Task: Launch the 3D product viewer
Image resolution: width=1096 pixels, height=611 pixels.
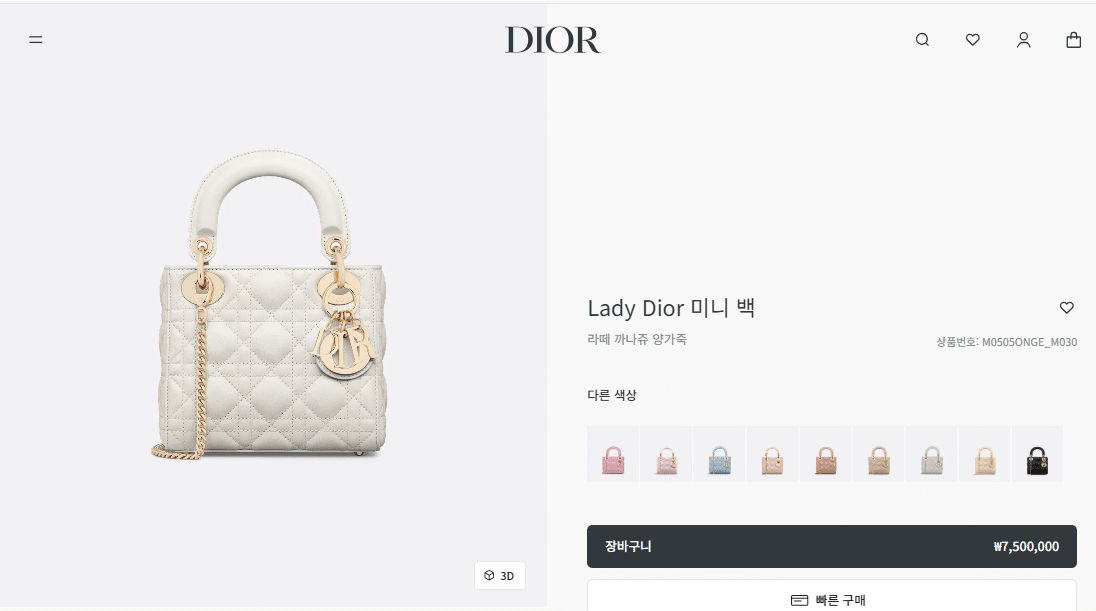Action: [500, 575]
